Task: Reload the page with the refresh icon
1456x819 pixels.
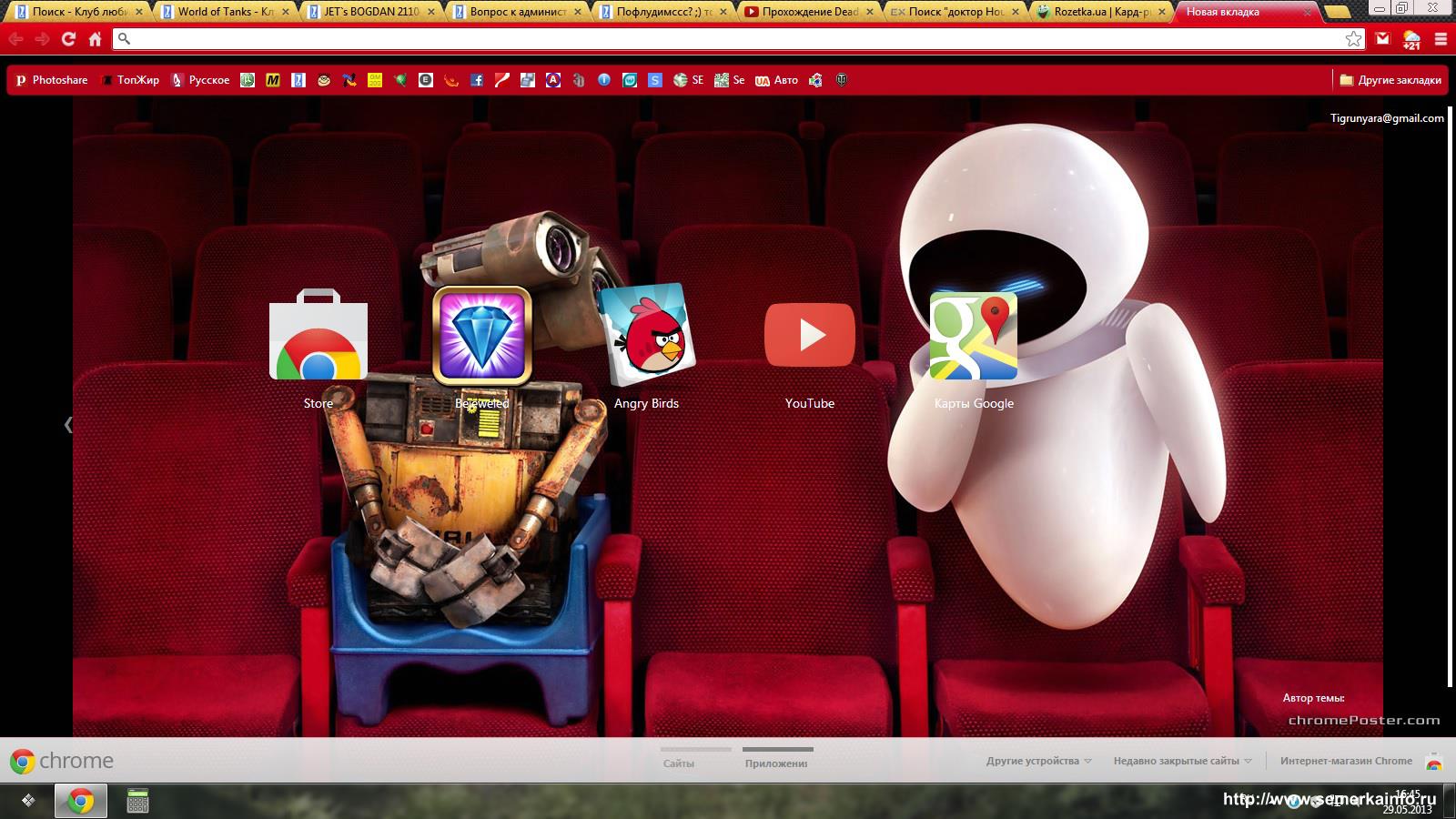Action: point(68,39)
